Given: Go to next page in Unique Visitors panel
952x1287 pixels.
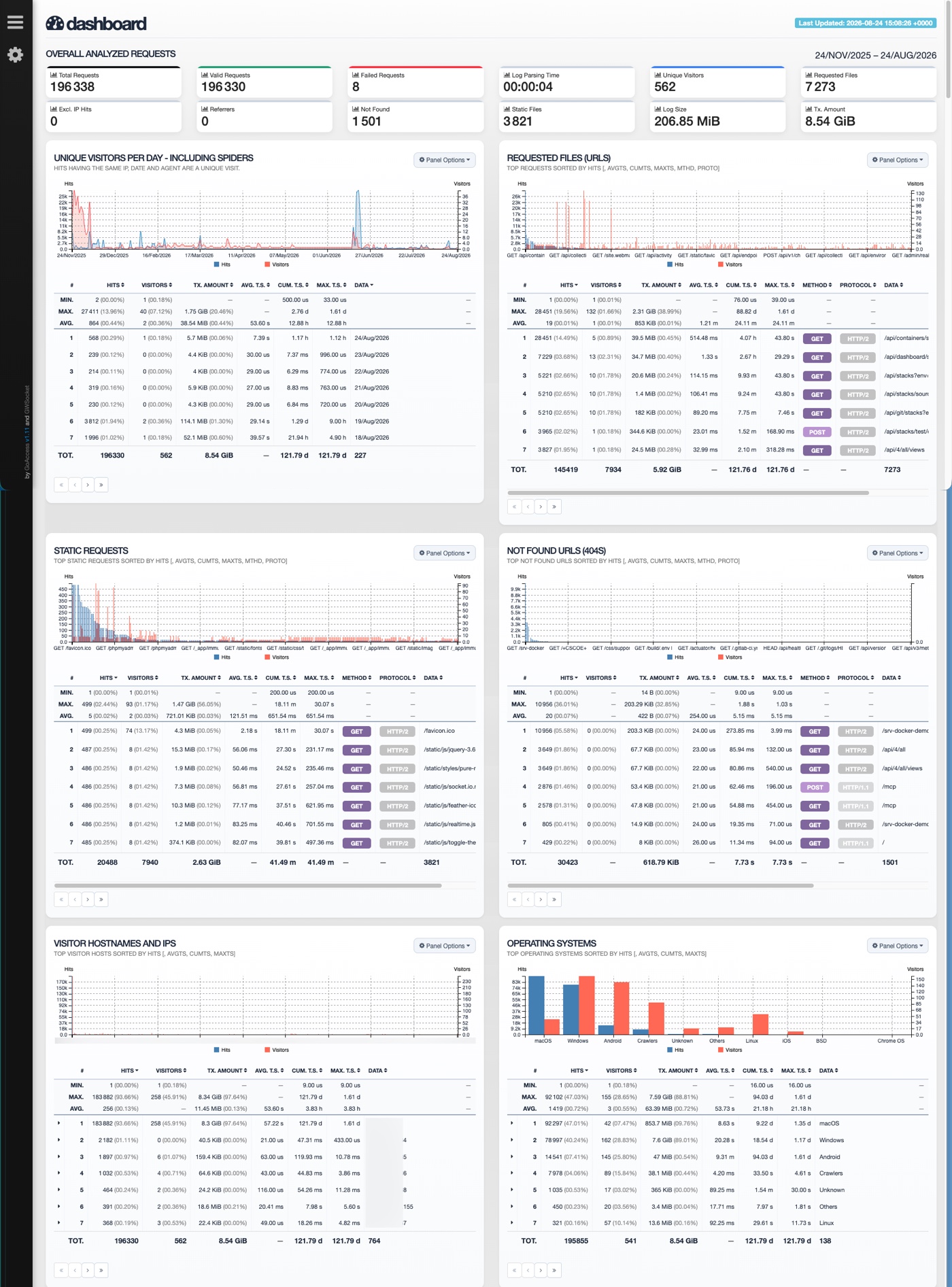Looking at the screenshot, I should pos(88,485).
